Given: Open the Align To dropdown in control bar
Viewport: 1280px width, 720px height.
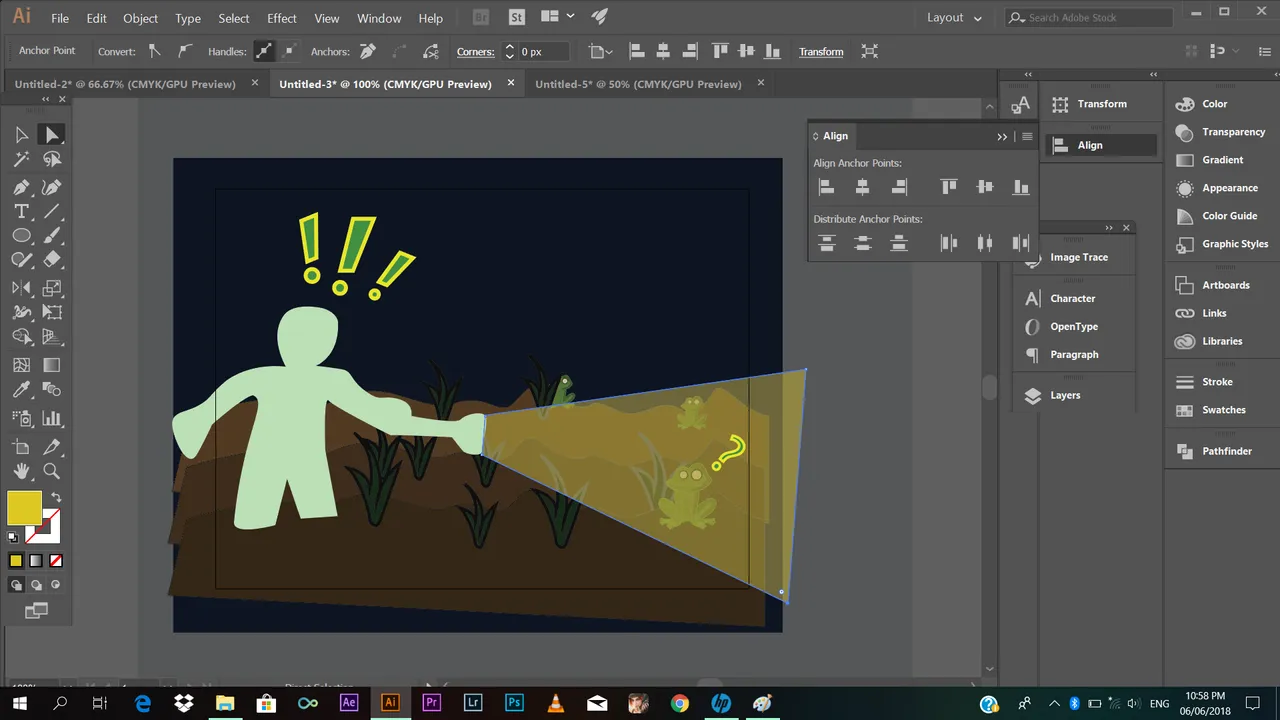Looking at the screenshot, I should click(601, 51).
